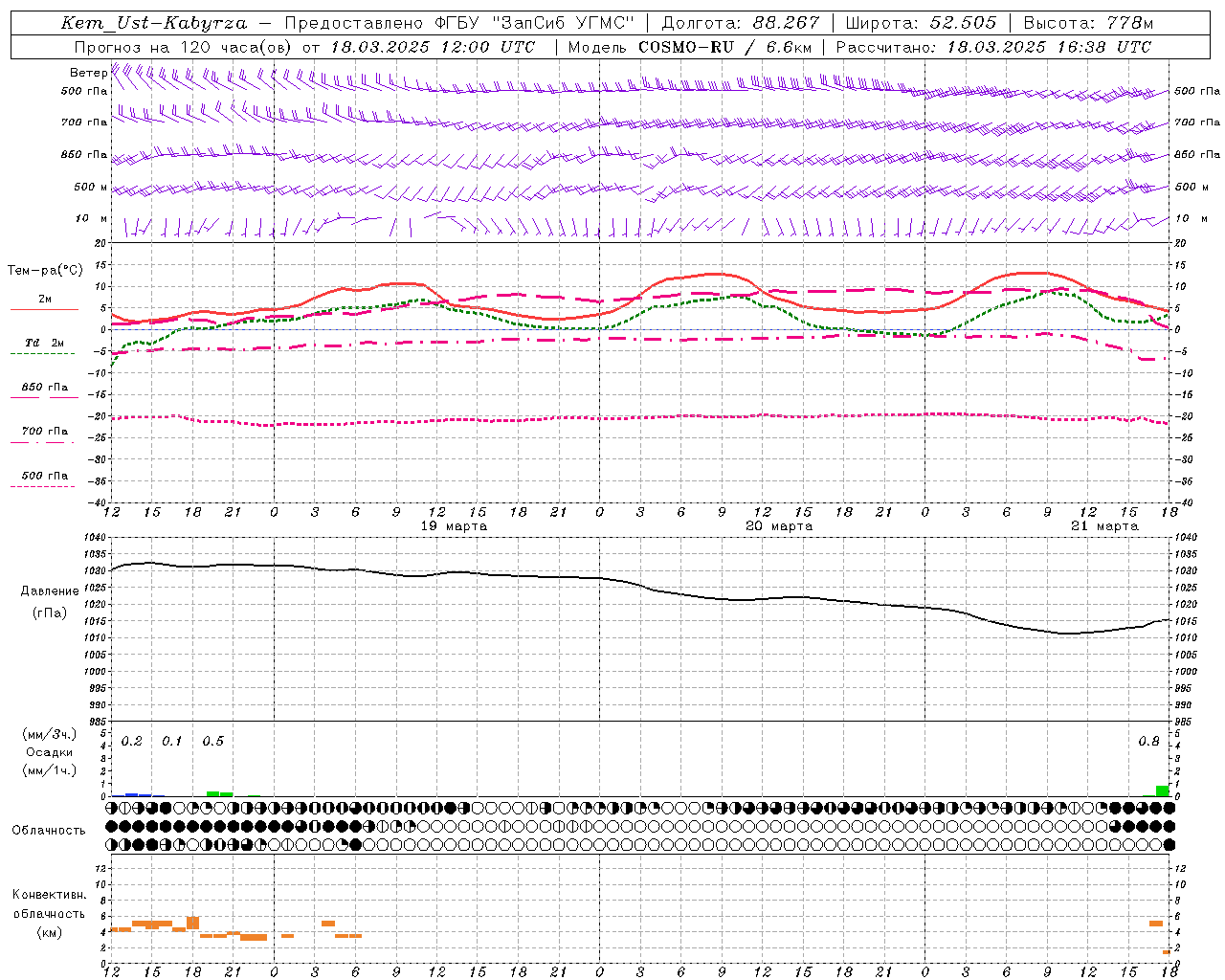Click the 'Ветер' wind panel label

pos(88,73)
